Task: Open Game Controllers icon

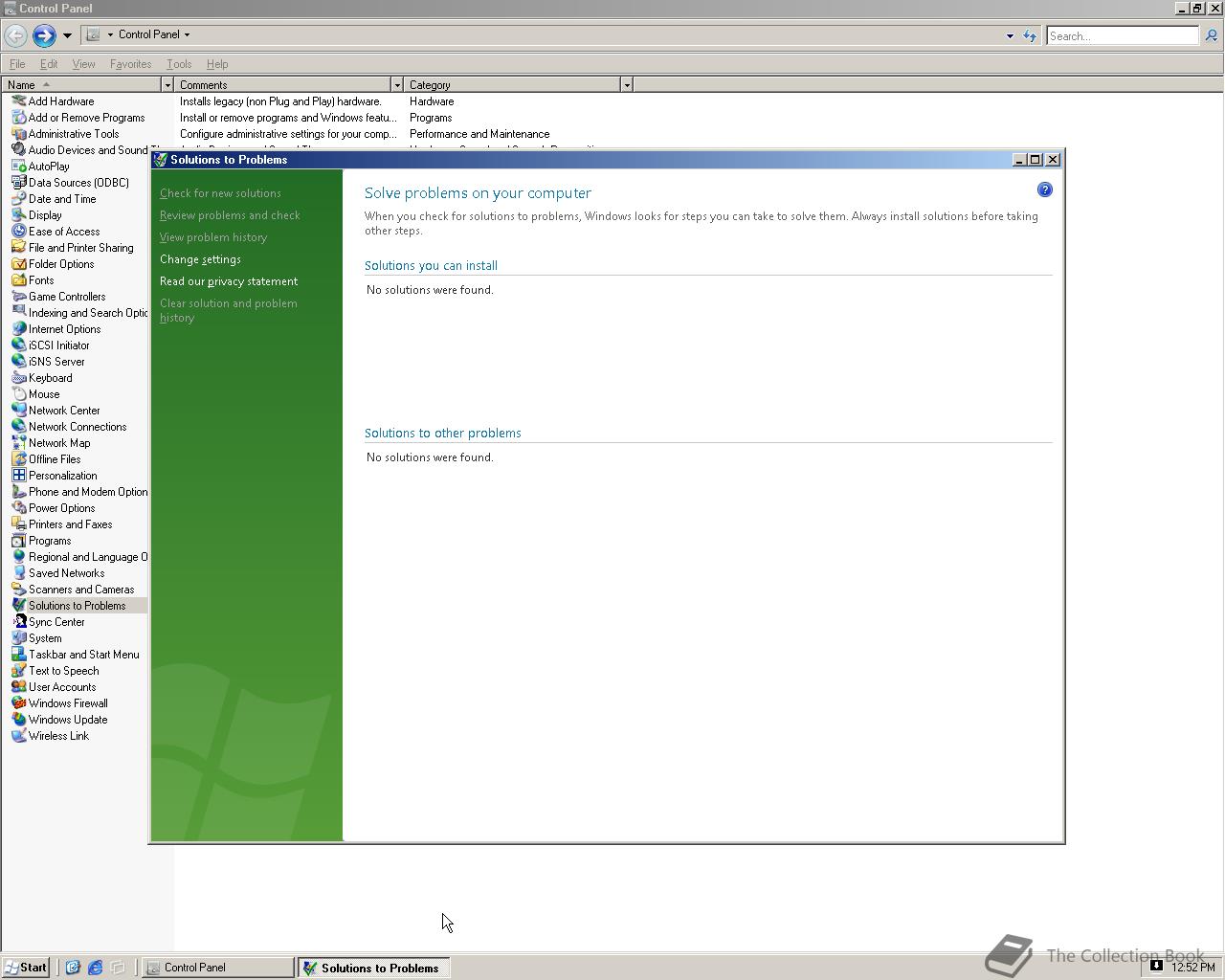Action: pyautogui.click(x=19, y=297)
